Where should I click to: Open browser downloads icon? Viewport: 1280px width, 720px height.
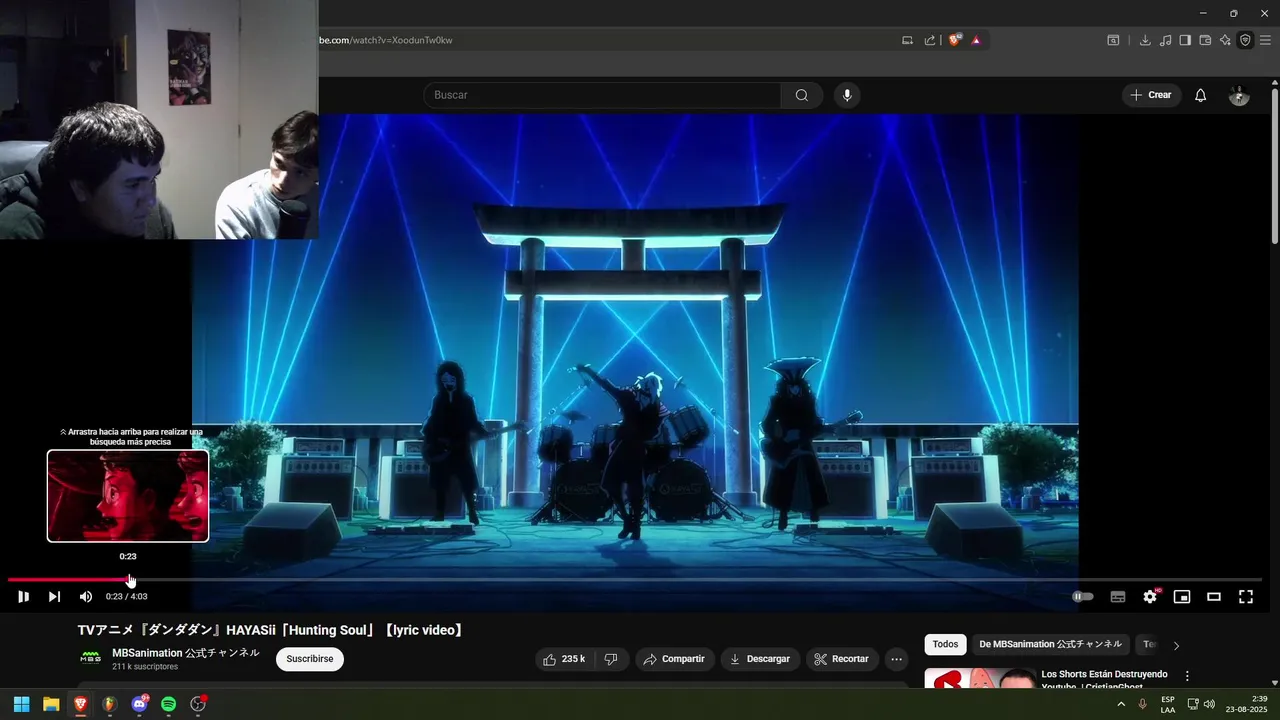pos(1145,40)
